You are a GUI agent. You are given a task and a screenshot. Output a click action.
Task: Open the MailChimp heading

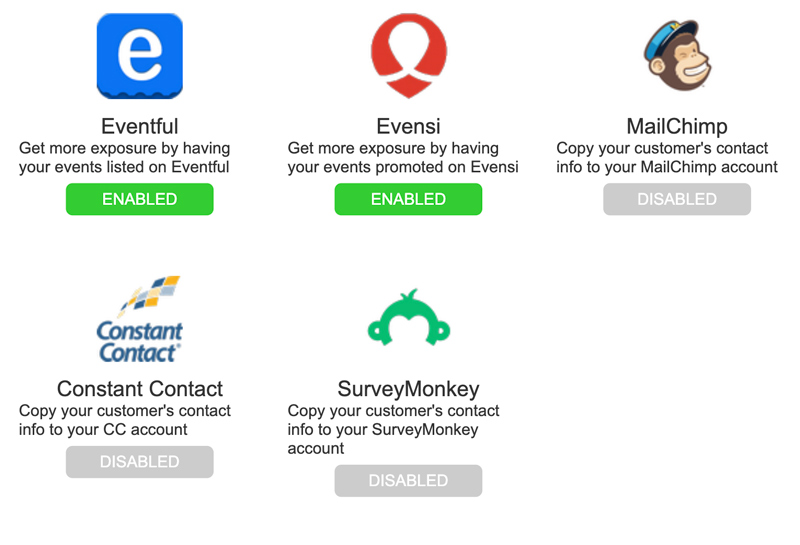click(x=677, y=127)
